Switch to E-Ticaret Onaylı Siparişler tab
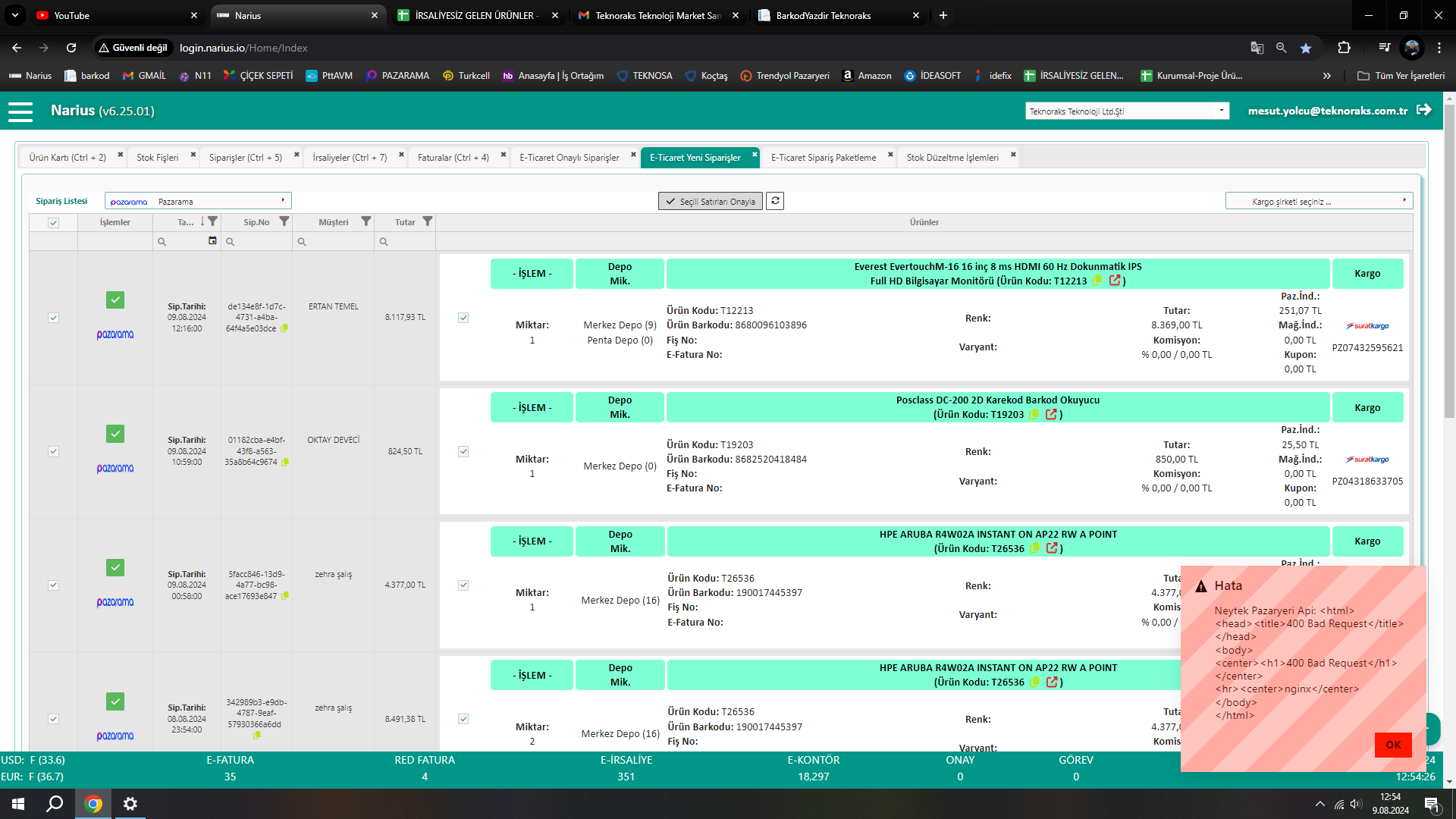This screenshot has height=819, width=1456. pyautogui.click(x=569, y=158)
